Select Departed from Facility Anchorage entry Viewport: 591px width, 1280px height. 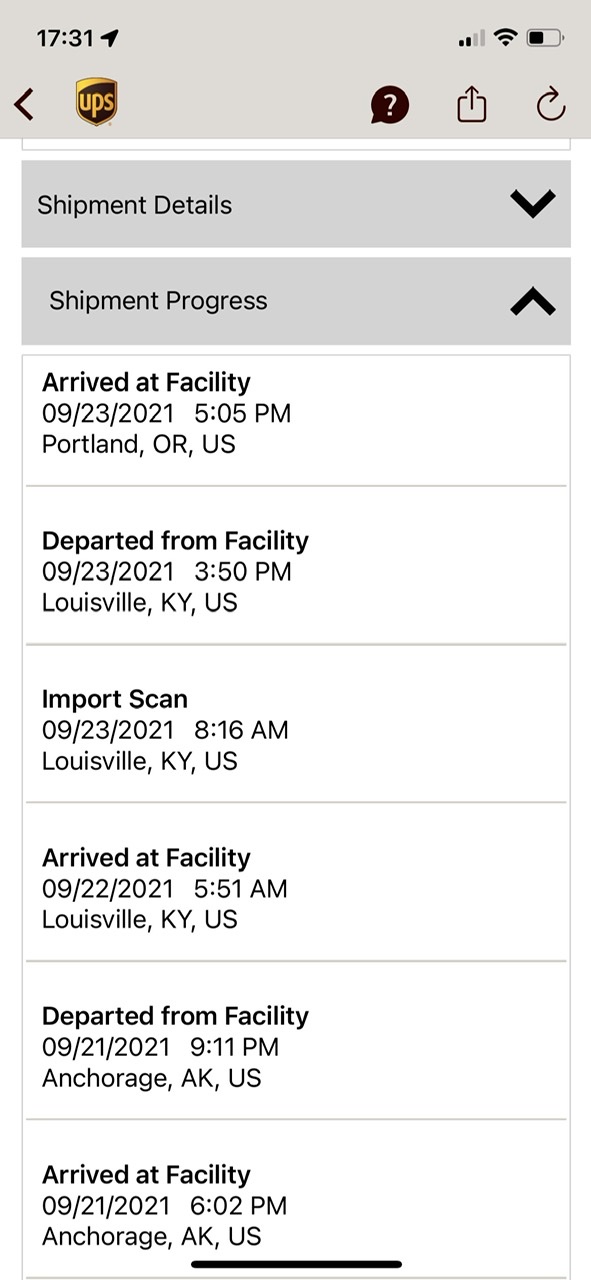tap(296, 1047)
